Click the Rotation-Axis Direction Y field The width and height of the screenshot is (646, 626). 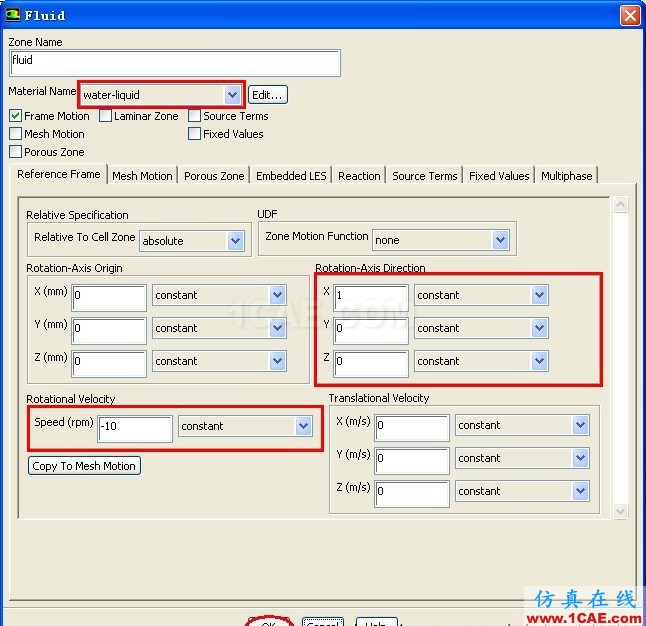pos(371,330)
